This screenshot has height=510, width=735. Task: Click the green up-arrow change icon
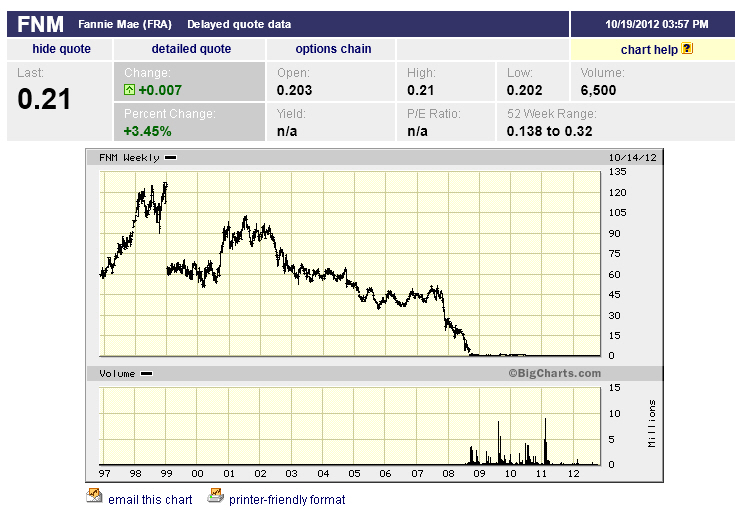129,90
